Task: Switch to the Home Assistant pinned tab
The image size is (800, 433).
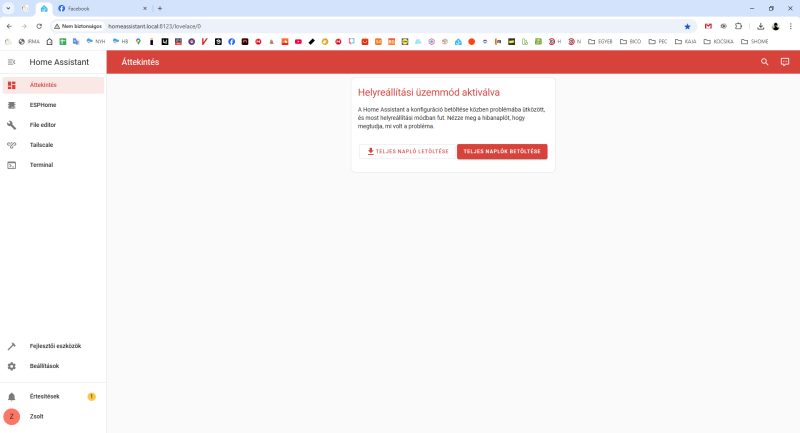Action: point(44,9)
